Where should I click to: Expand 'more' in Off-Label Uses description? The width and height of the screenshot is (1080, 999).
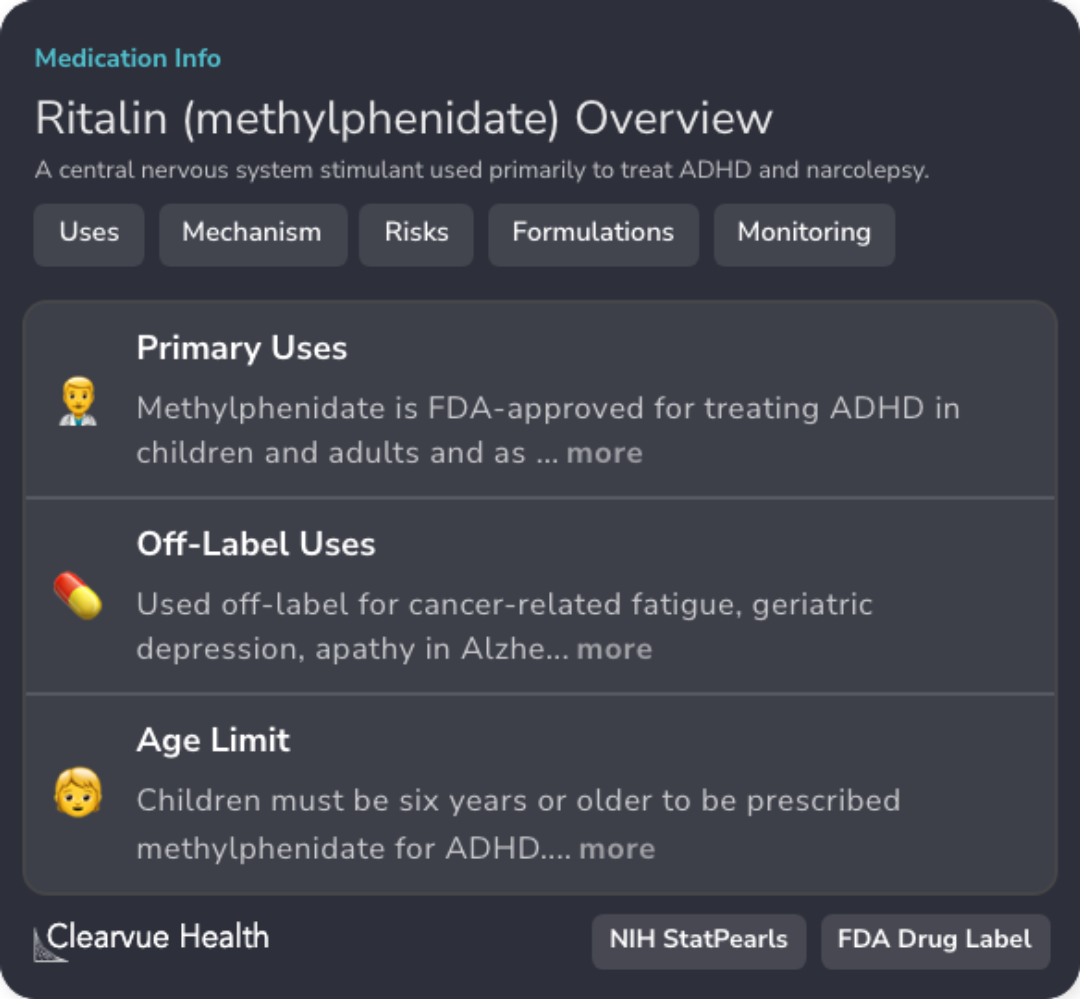(x=614, y=649)
